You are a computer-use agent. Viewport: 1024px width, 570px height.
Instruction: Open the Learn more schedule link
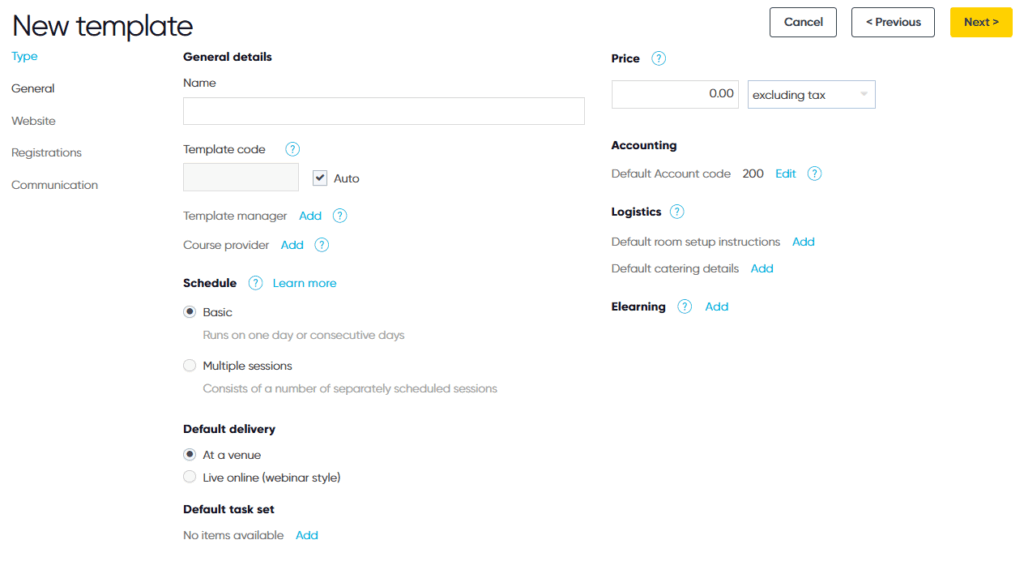click(x=304, y=283)
